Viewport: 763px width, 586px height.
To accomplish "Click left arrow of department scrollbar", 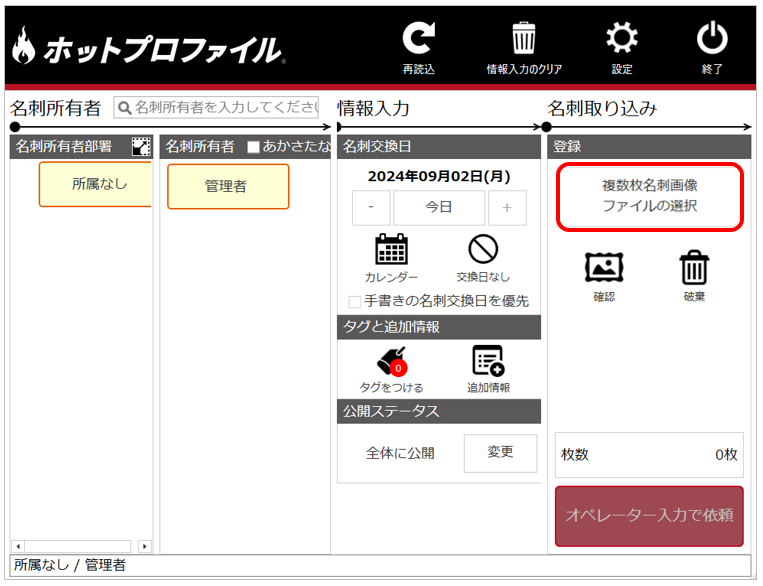I will click(18, 546).
